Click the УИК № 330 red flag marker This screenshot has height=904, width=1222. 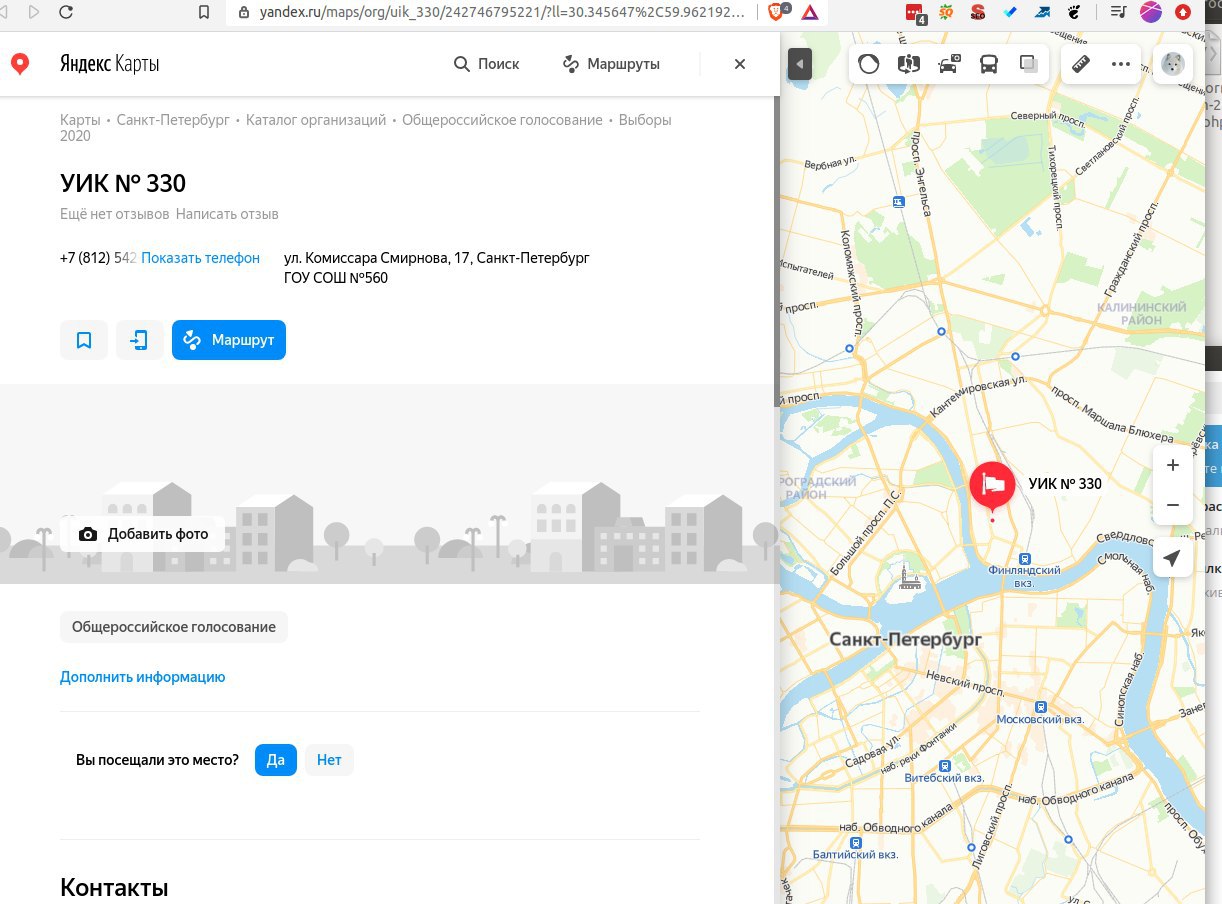[x=991, y=487]
